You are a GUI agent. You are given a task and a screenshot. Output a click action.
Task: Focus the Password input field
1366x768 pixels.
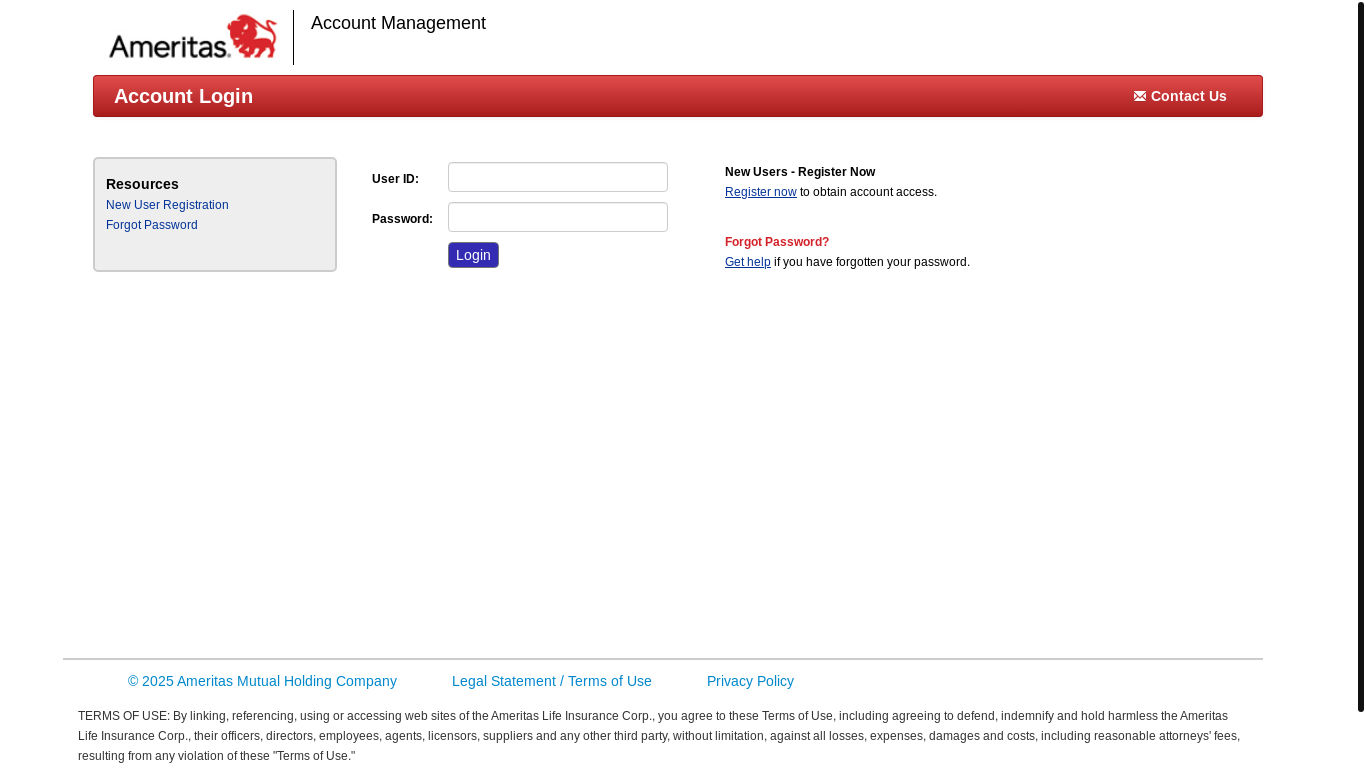tap(558, 217)
